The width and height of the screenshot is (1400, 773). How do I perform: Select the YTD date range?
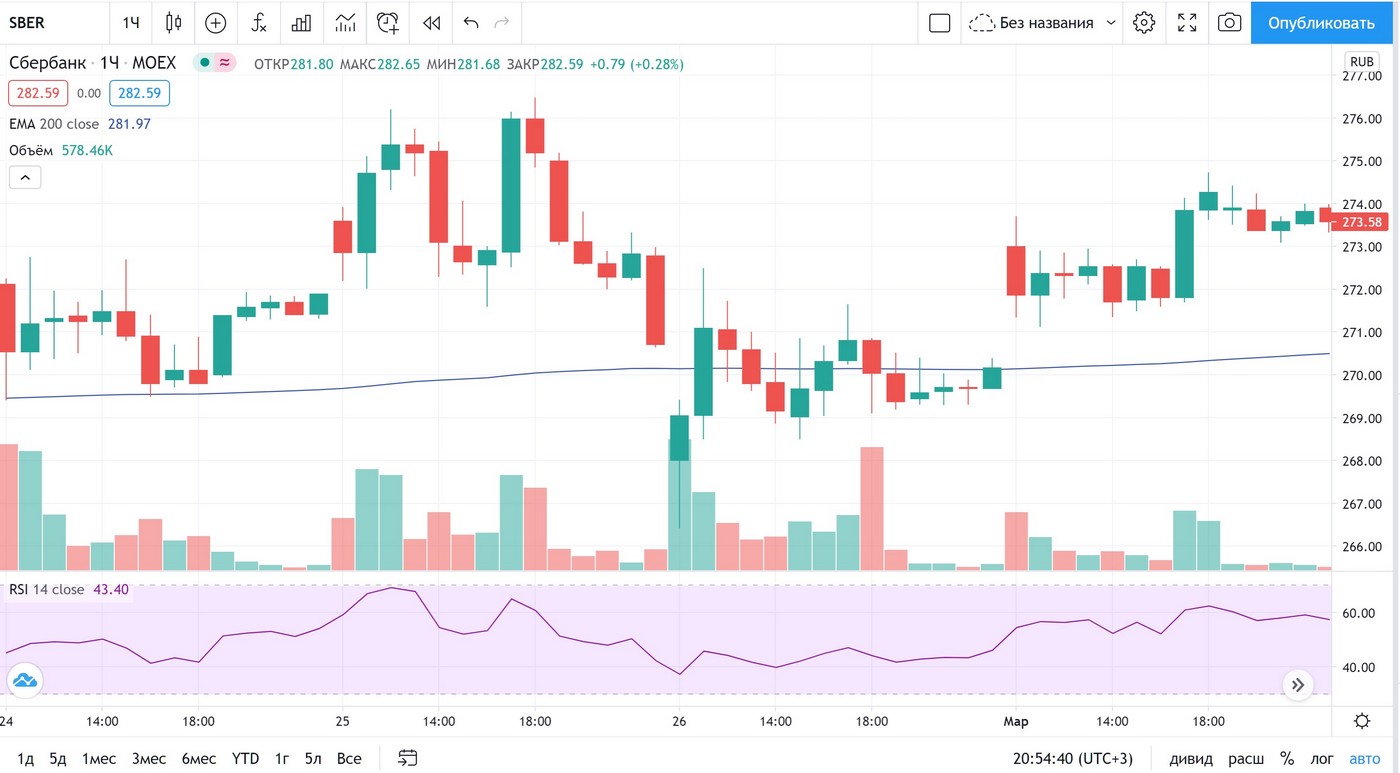245,758
